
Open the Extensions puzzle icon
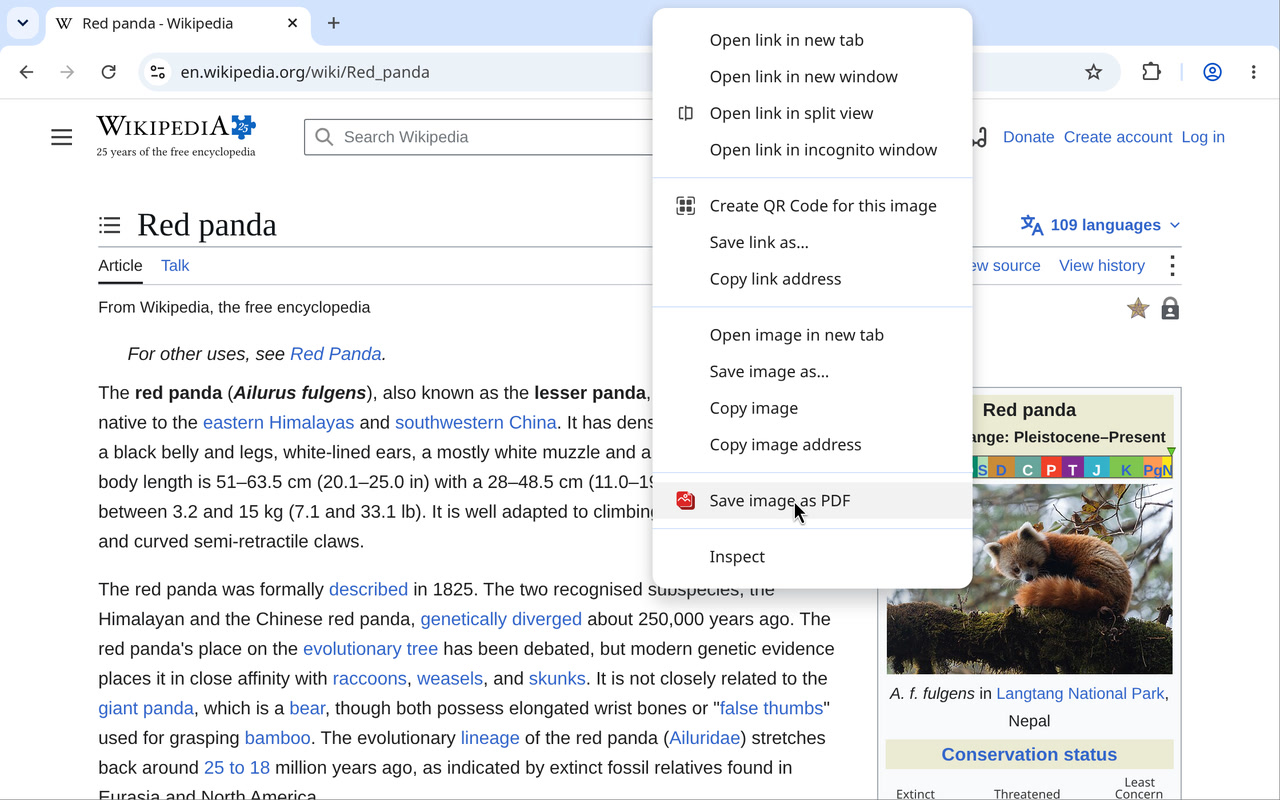1152,72
